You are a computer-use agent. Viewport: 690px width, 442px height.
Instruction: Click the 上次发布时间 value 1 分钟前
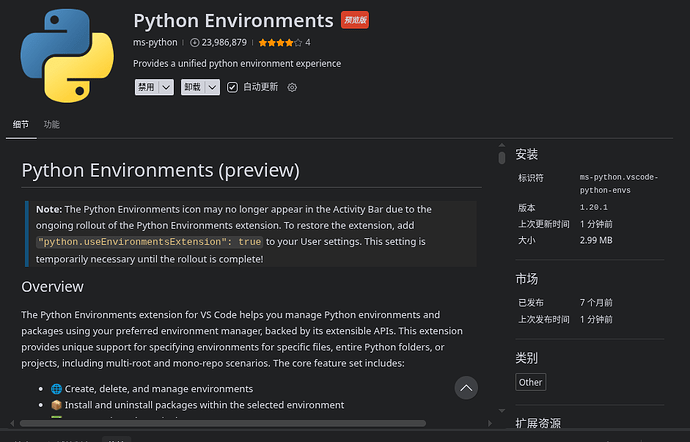coord(596,319)
